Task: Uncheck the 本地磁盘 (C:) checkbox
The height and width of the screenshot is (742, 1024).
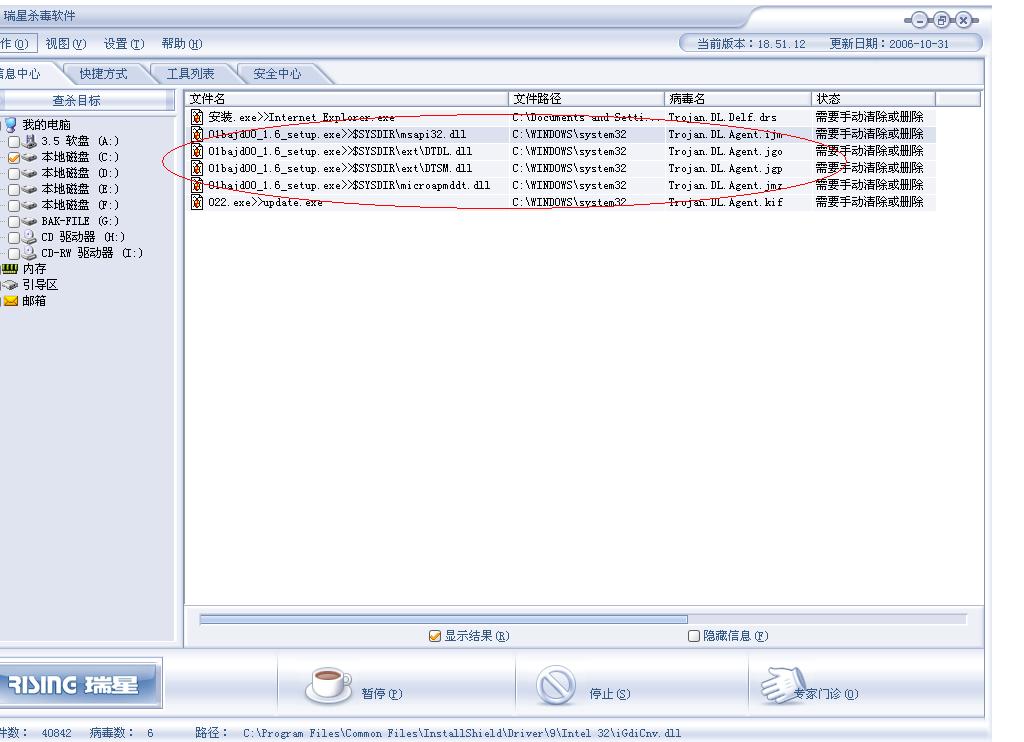Action: (14, 157)
